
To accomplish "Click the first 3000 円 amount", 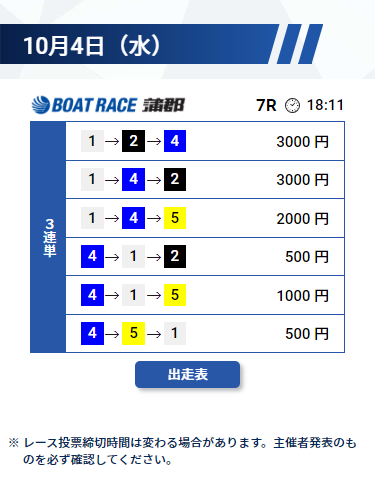I will 303,142.
